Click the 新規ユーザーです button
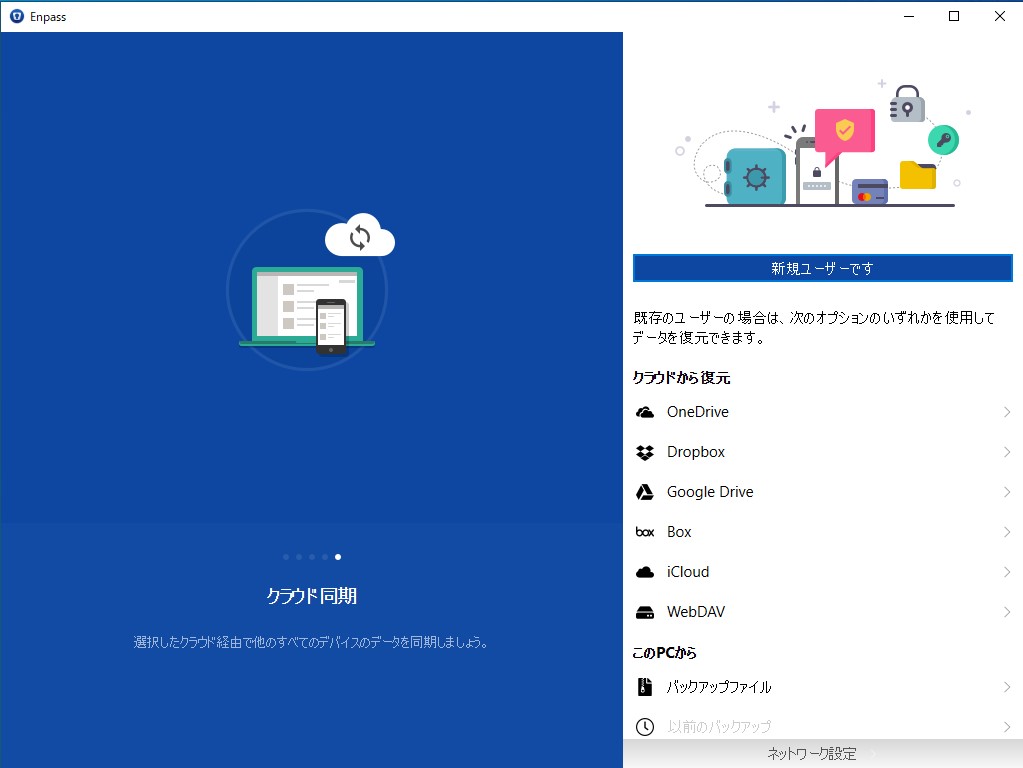The height and width of the screenshot is (768, 1023). [x=822, y=267]
